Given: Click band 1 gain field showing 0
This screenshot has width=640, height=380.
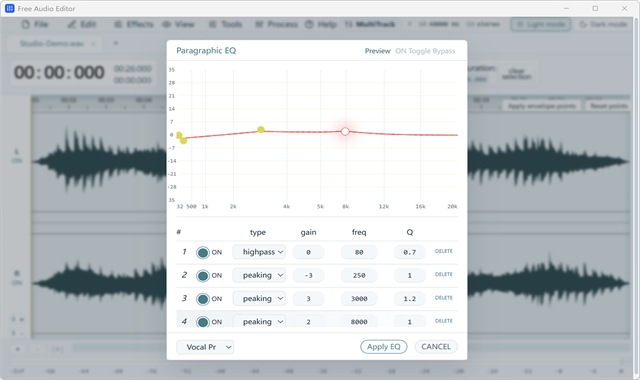Looking at the screenshot, I should (x=308, y=252).
